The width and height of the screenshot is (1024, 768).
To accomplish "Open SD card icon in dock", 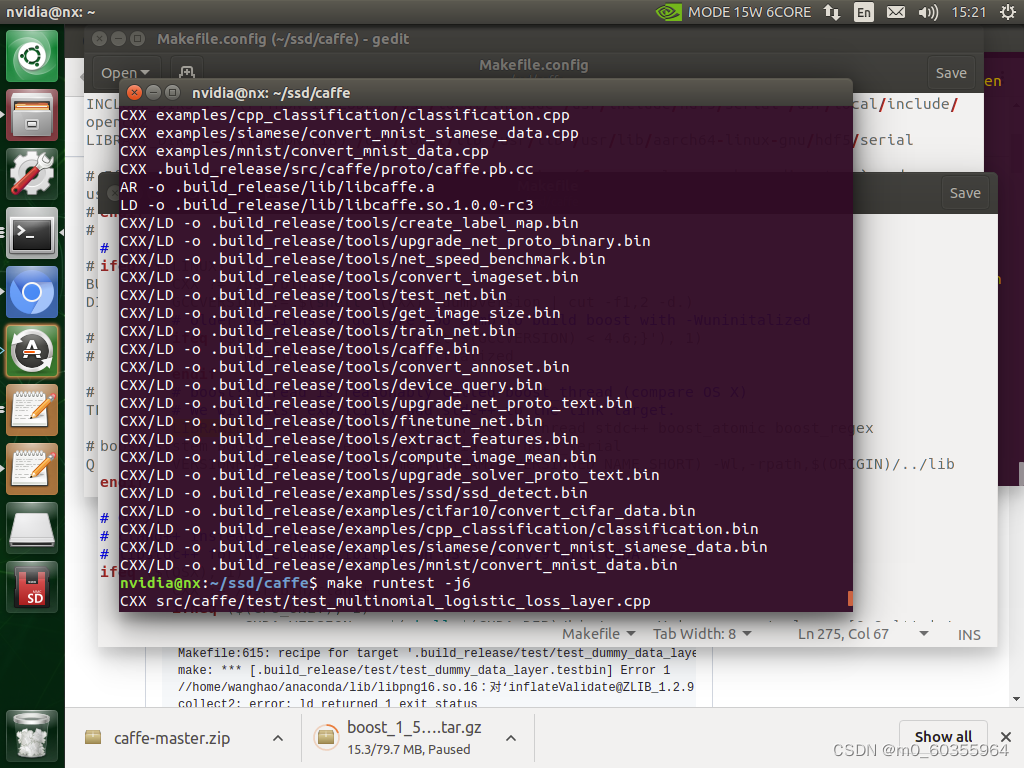I will point(32,587).
